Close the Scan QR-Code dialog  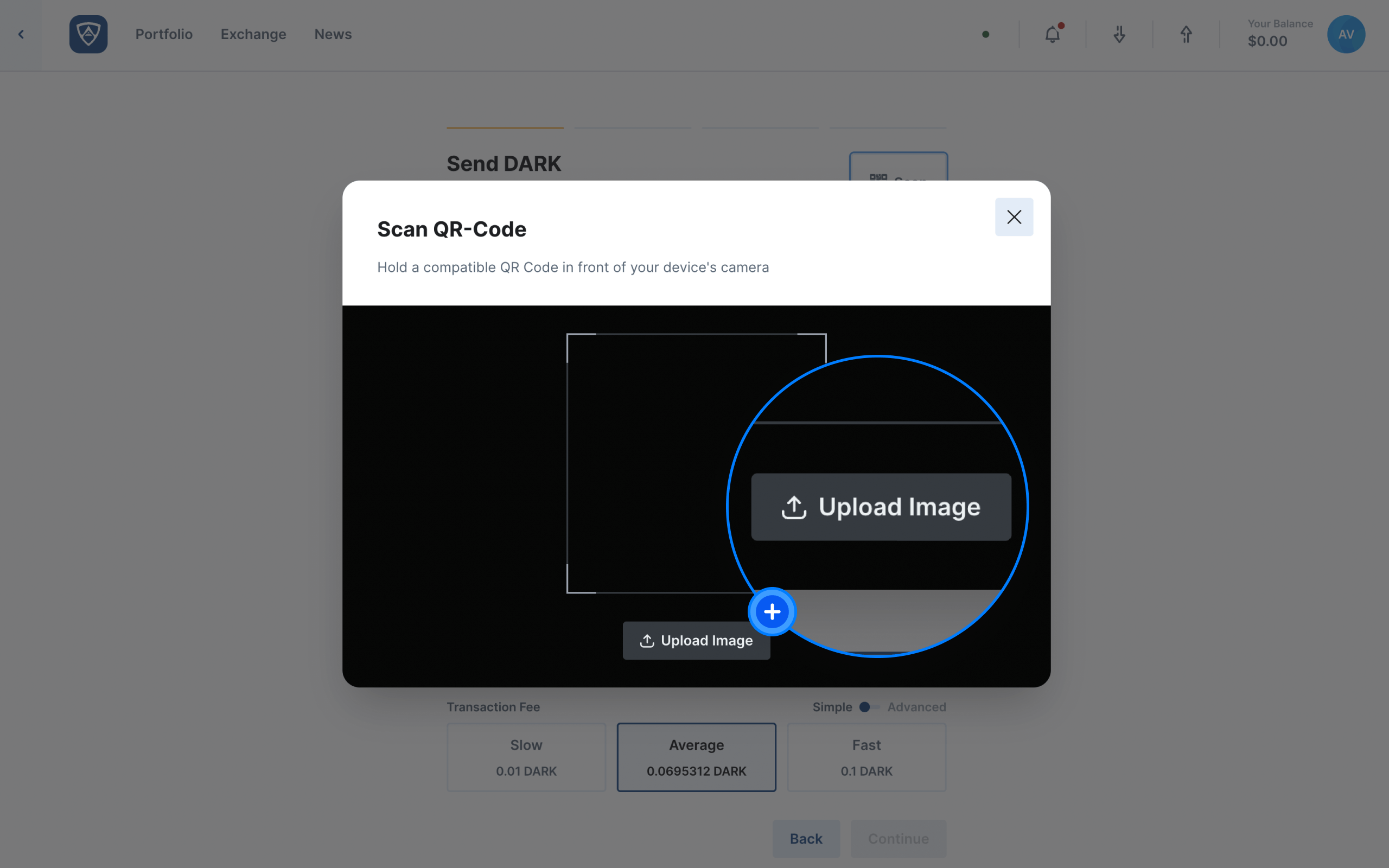pos(1014,217)
